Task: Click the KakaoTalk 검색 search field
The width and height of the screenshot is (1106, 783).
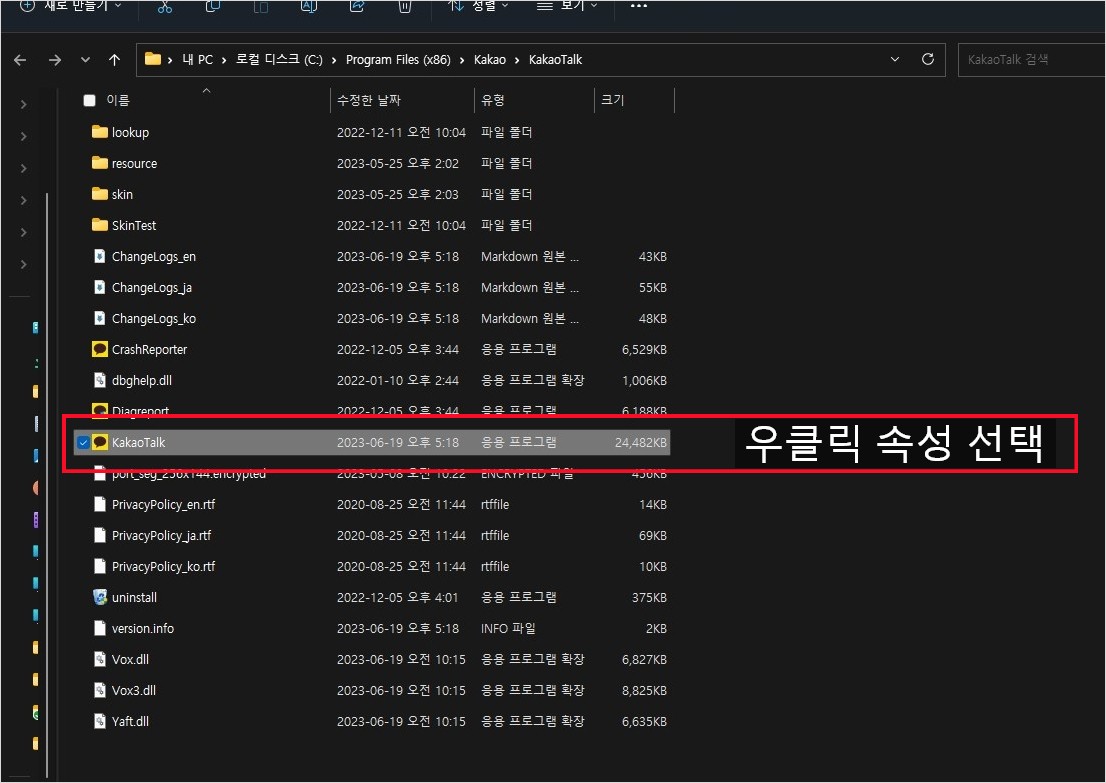Action: tap(1031, 59)
